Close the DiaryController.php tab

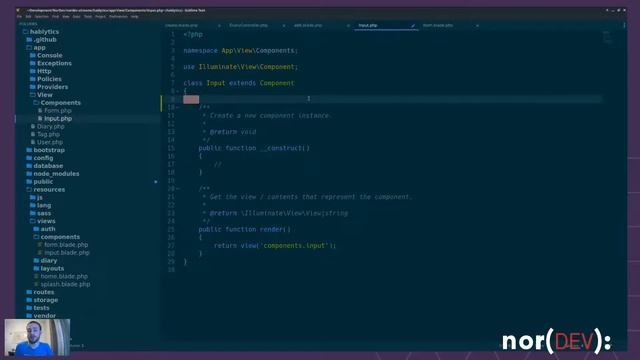tap(284, 26)
